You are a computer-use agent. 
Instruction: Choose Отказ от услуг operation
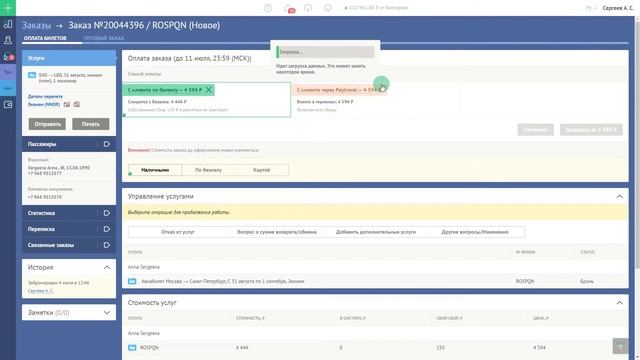coord(178,232)
